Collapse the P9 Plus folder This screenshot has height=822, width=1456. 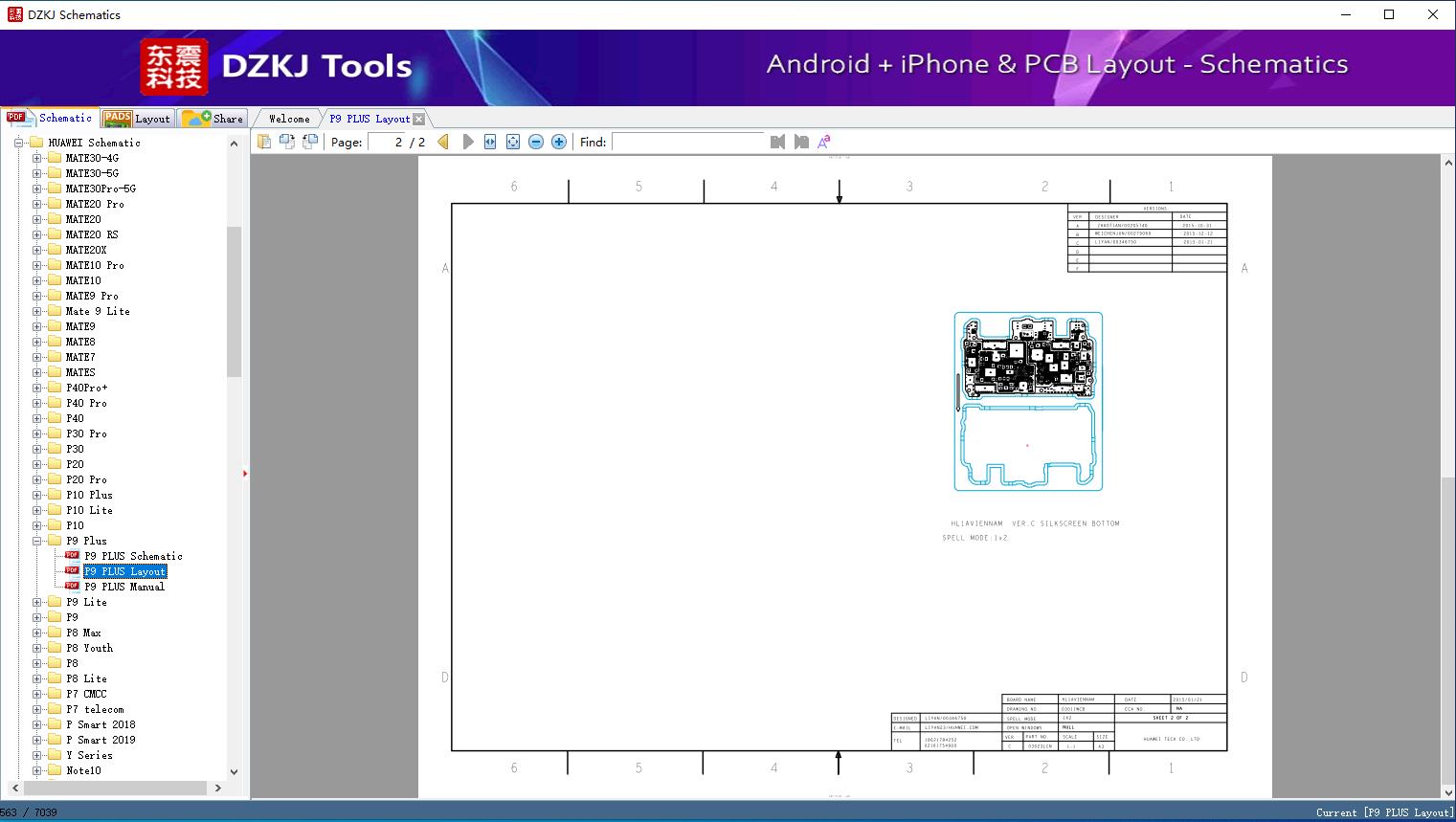[x=37, y=541]
